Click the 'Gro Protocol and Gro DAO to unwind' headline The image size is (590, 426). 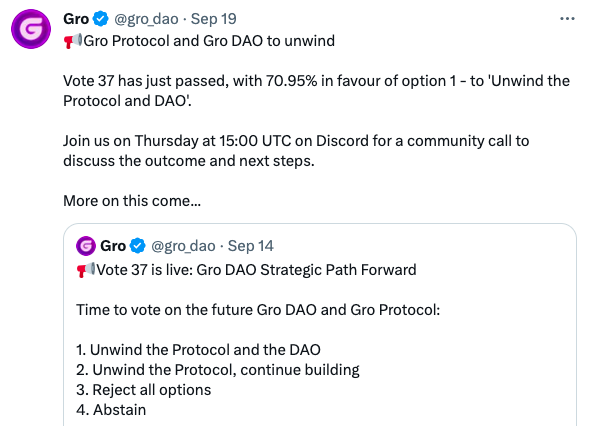(x=209, y=41)
